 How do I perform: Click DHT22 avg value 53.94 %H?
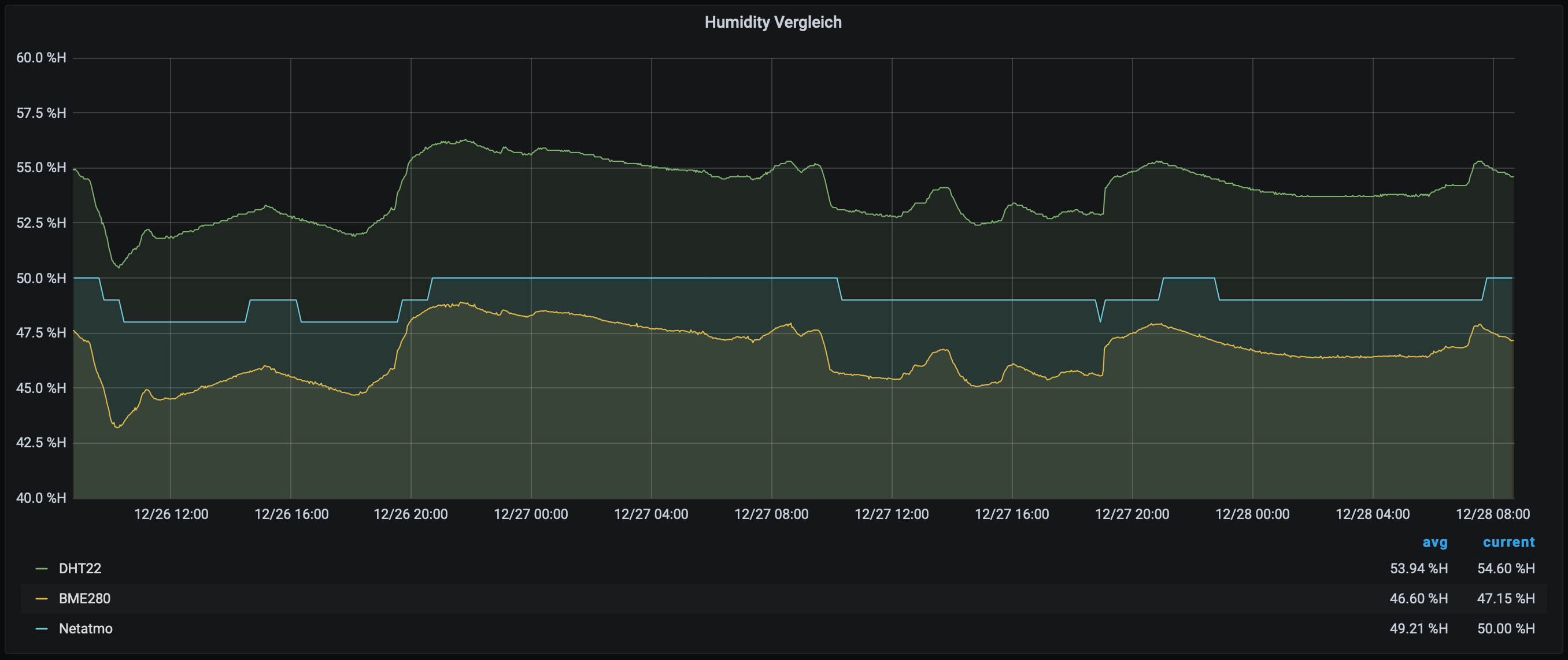(x=1418, y=569)
